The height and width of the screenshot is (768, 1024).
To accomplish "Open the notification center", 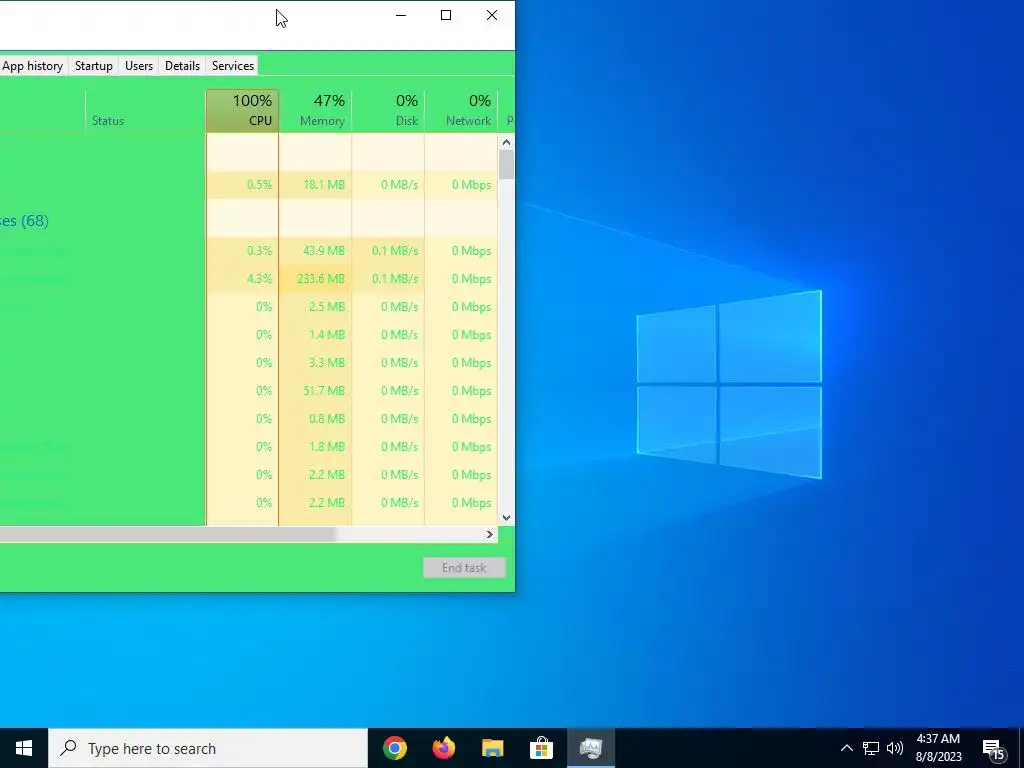I will click(x=995, y=749).
